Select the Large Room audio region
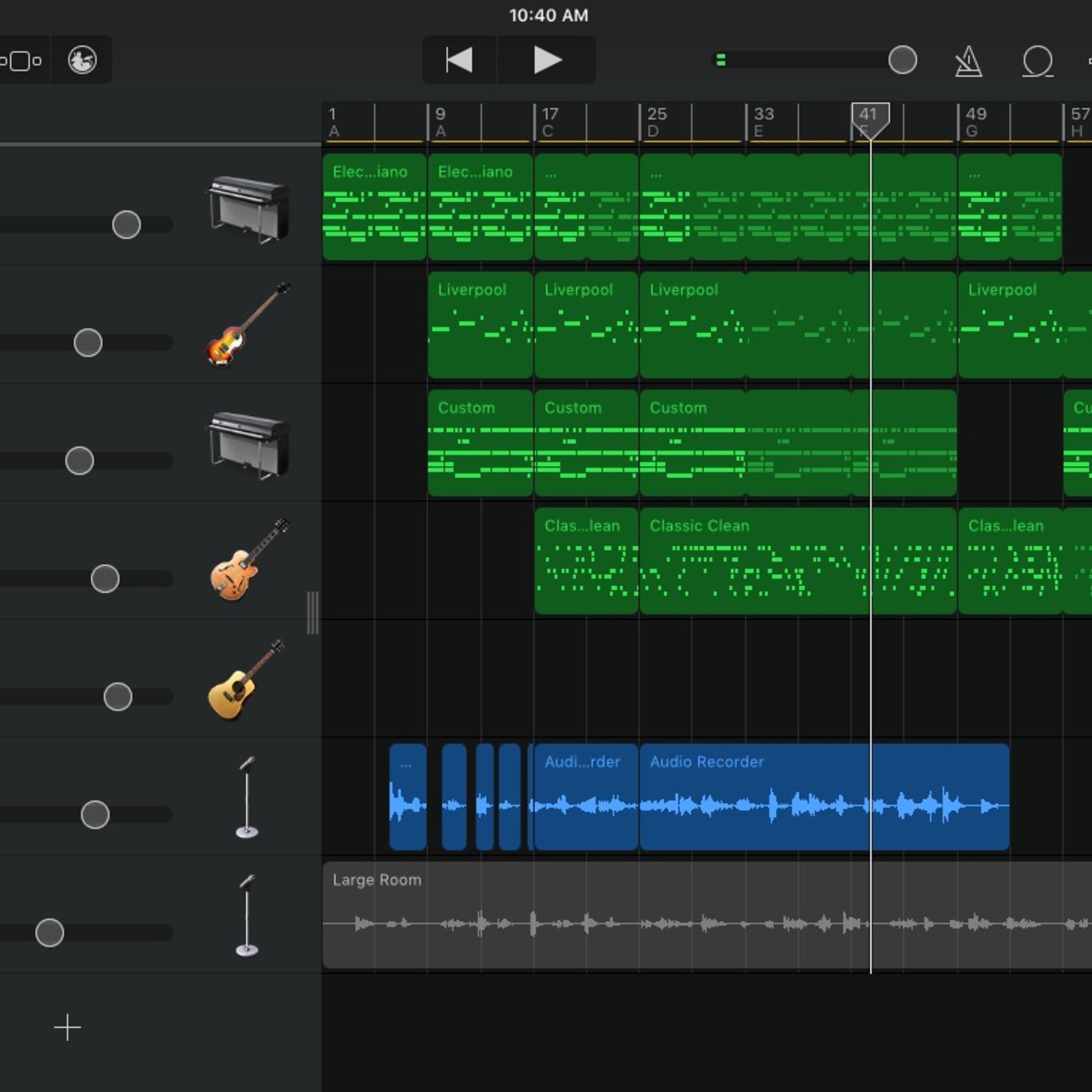The width and height of the screenshot is (1092, 1092). click(707, 914)
